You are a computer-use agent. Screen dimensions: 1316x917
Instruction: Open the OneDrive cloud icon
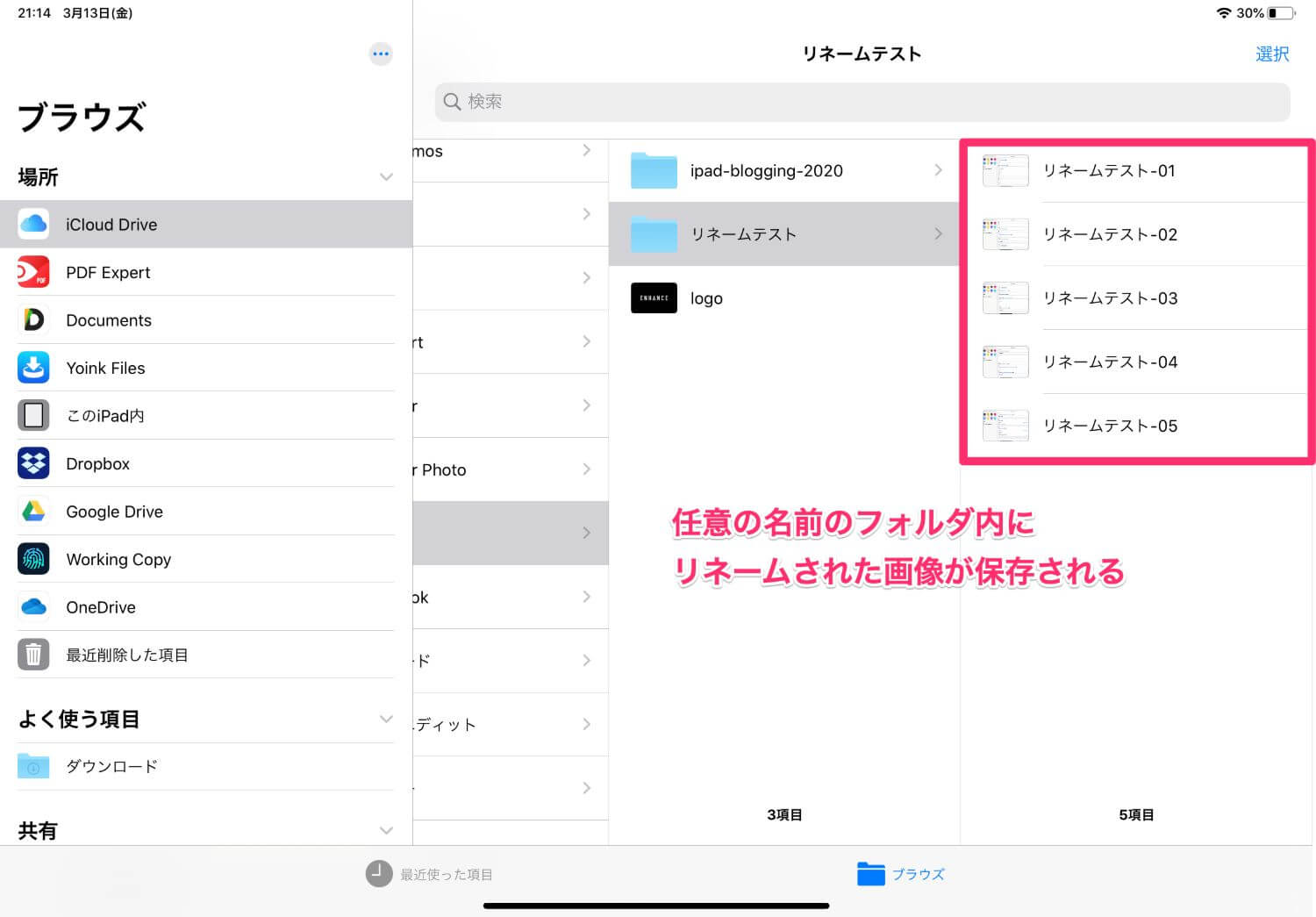pos(33,606)
